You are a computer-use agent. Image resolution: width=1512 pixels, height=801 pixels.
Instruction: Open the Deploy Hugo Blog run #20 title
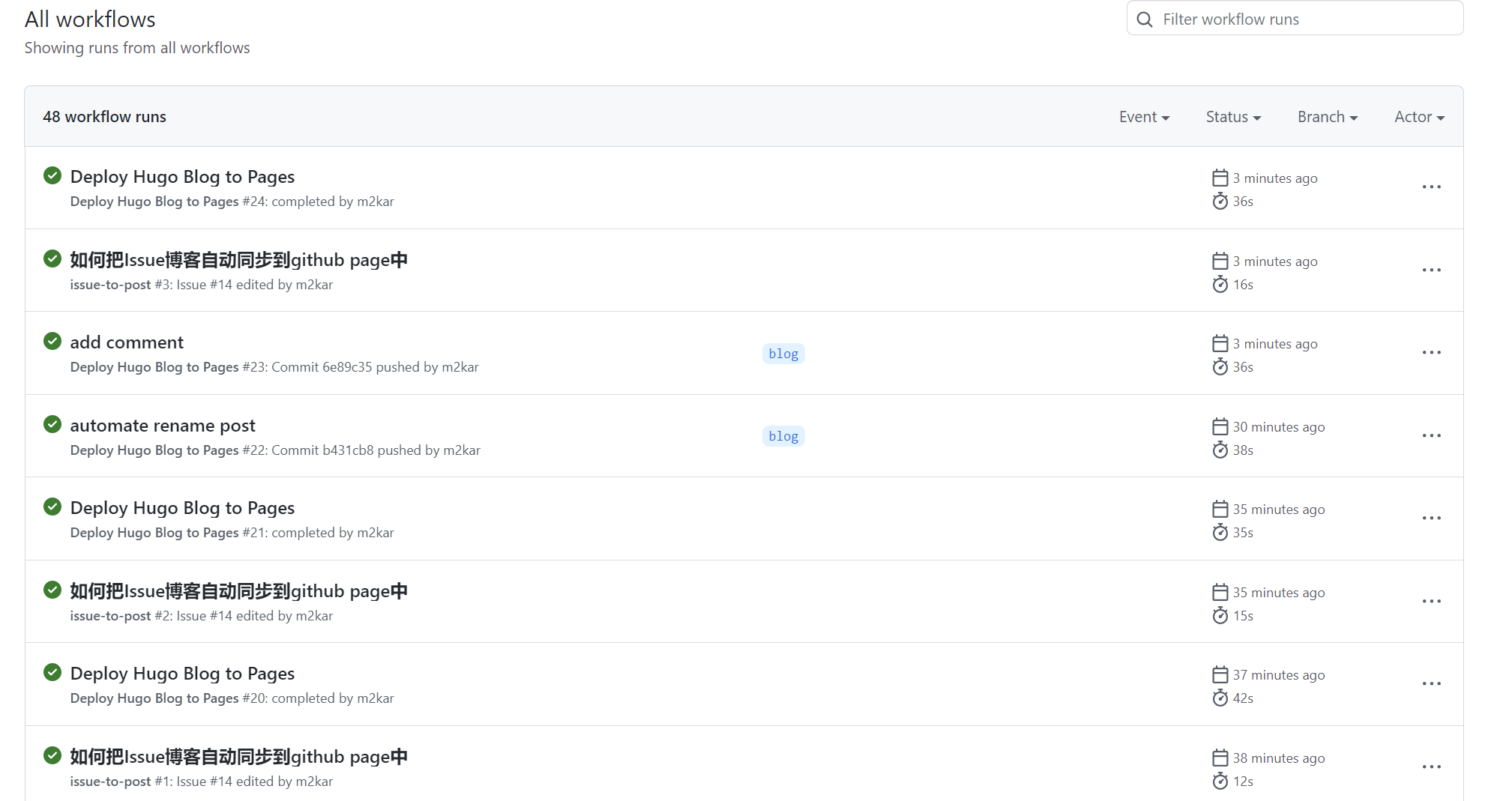(x=182, y=674)
